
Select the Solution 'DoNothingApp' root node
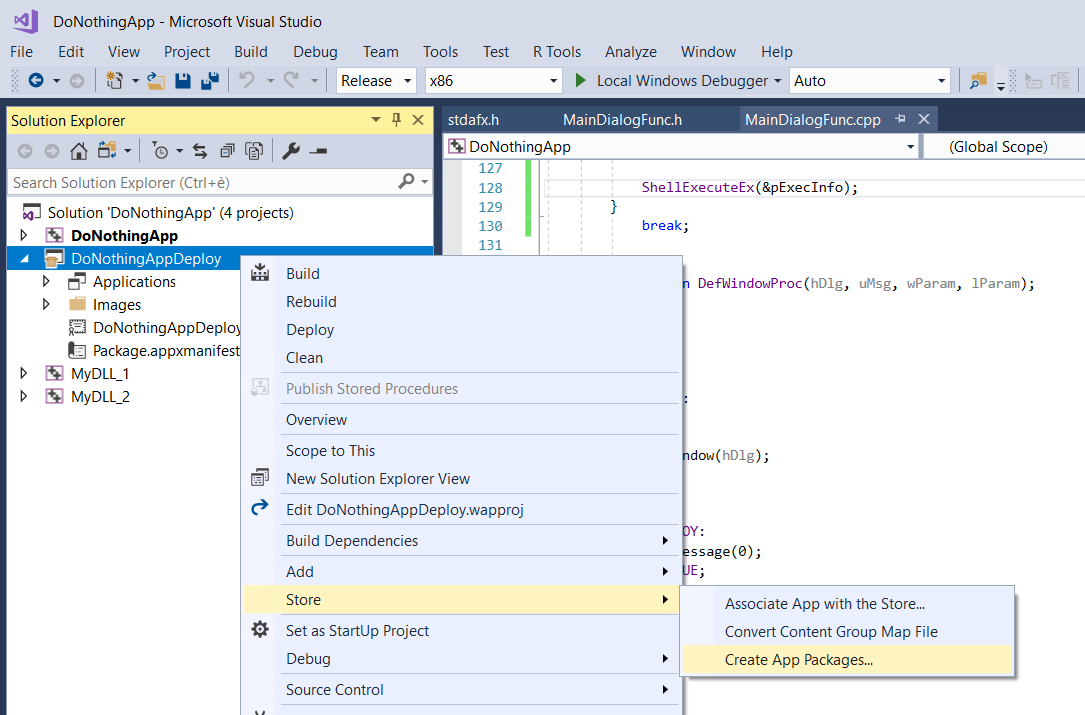pos(170,212)
